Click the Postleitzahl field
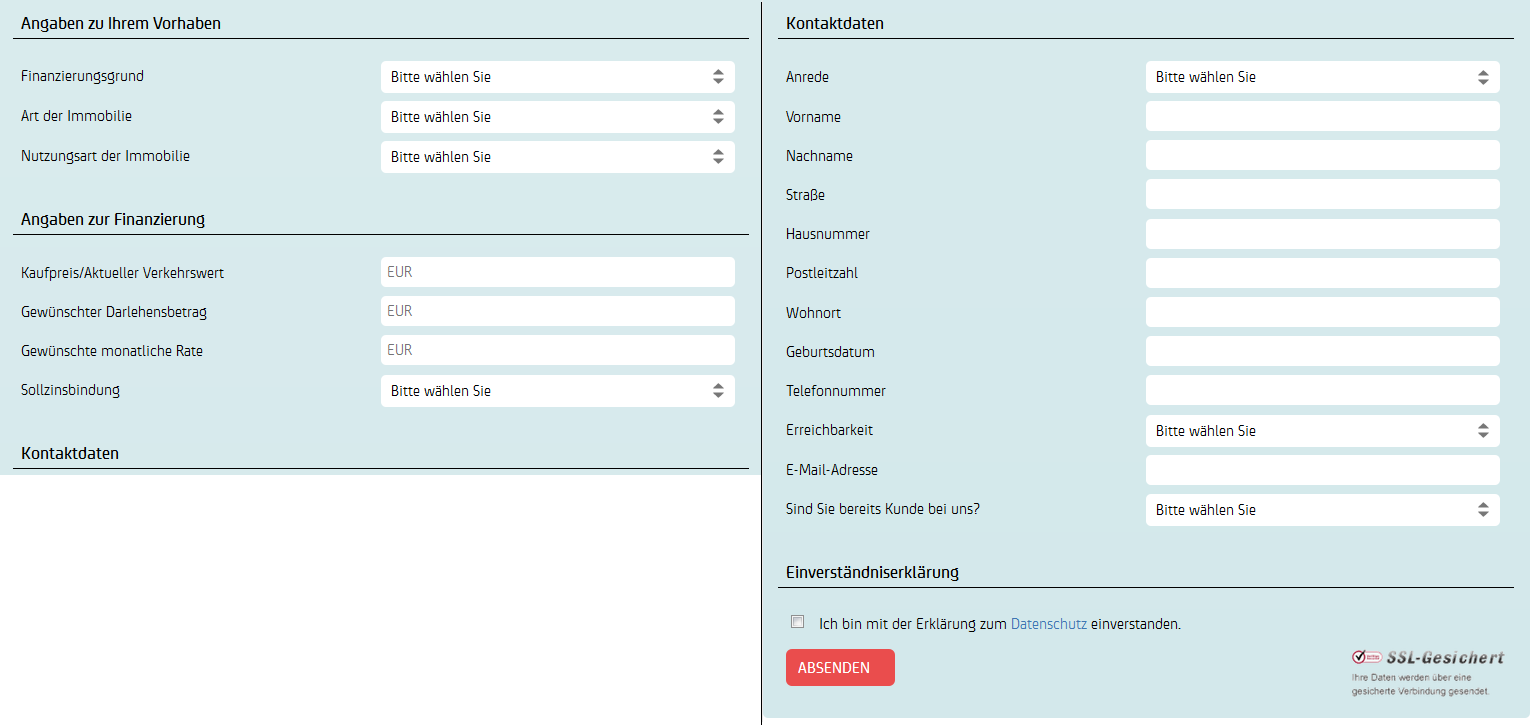 [1322, 273]
